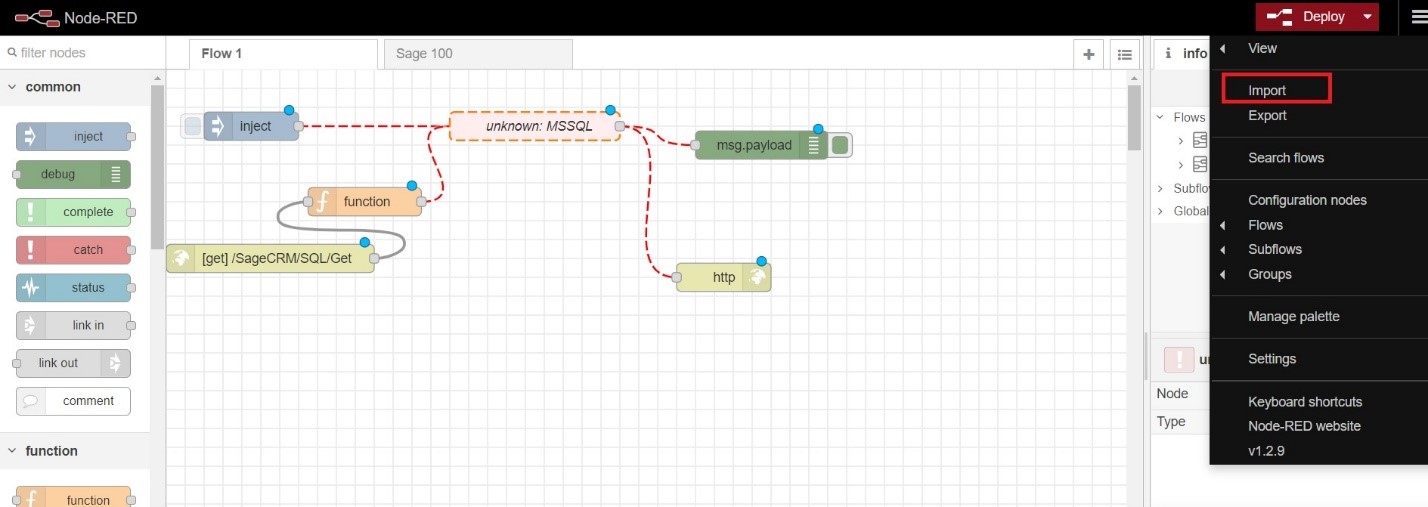Choose Import from the menu

[1267, 90]
